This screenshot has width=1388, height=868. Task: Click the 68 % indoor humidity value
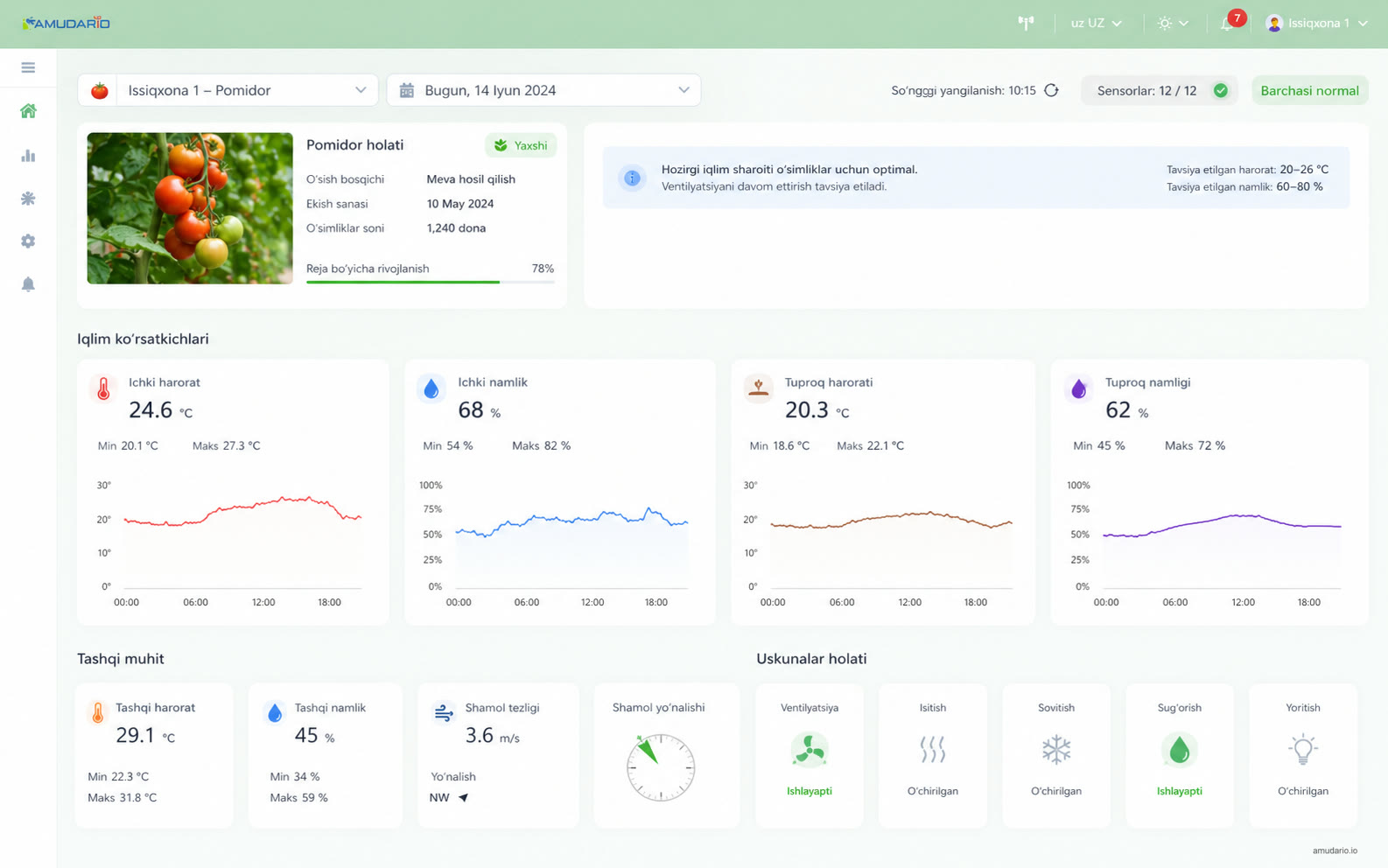pyautogui.click(x=479, y=410)
